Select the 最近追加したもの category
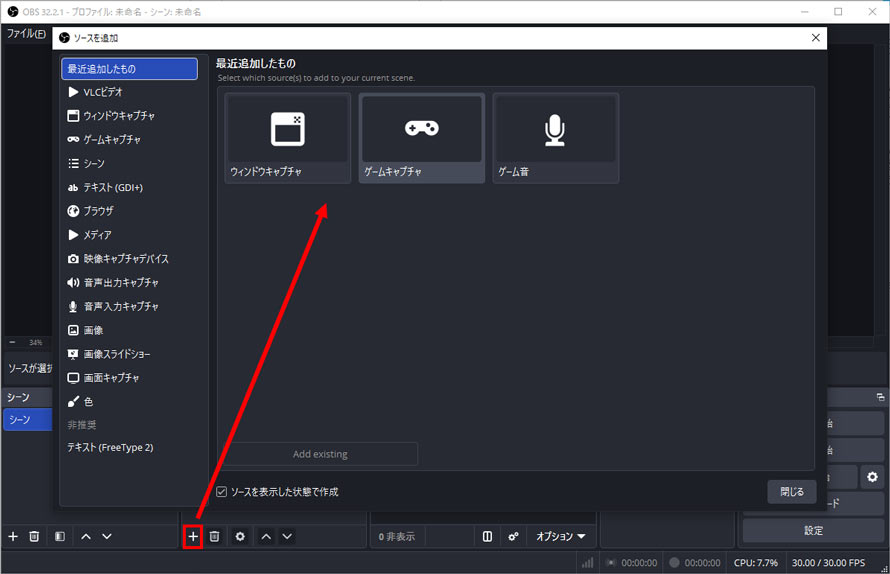The width and height of the screenshot is (890, 574). coord(129,69)
